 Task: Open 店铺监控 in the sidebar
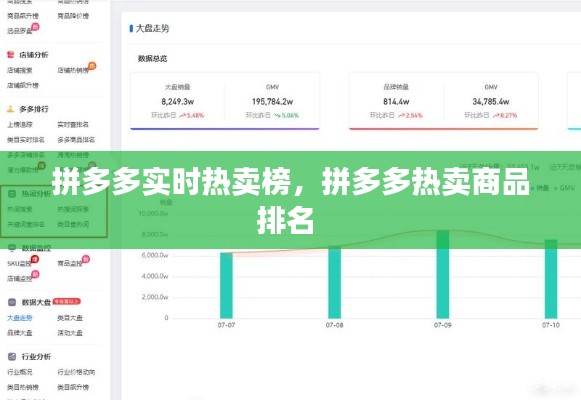20,279
